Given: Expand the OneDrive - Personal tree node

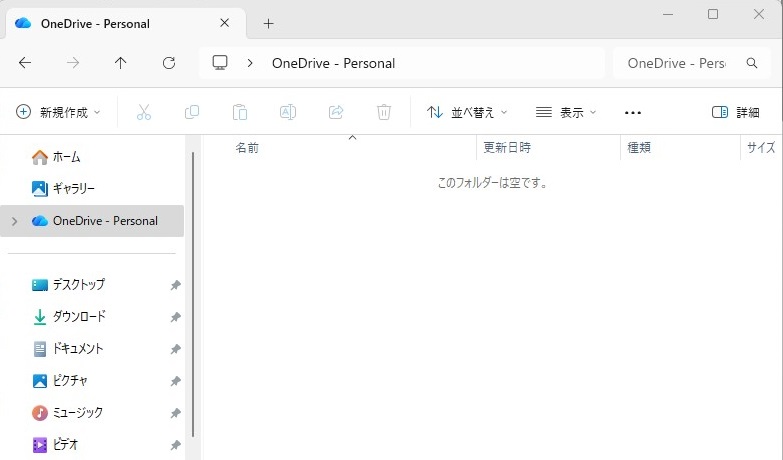Looking at the screenshot, I should (14, 221).
